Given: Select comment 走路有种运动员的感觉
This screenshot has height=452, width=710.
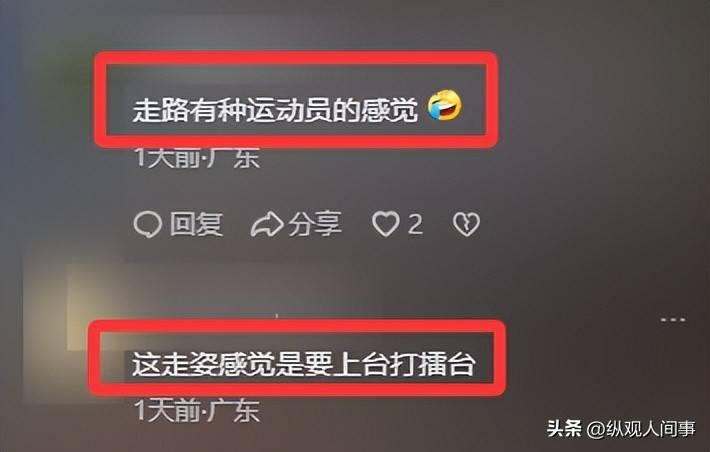Looking at the screenshot, I should coord(275,110).
